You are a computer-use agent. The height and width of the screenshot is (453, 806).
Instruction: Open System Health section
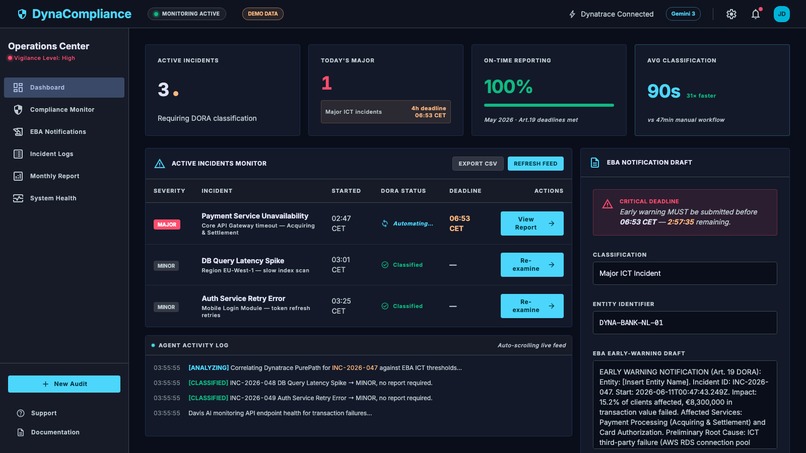click(64, 198)
